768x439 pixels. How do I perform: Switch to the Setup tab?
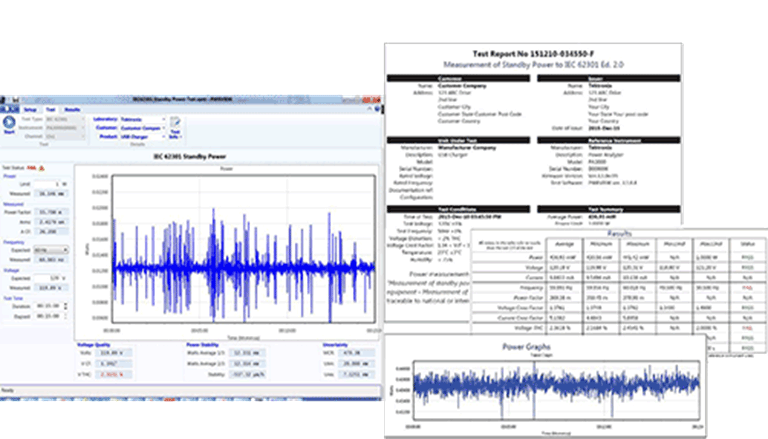click(x=30, y=109)
